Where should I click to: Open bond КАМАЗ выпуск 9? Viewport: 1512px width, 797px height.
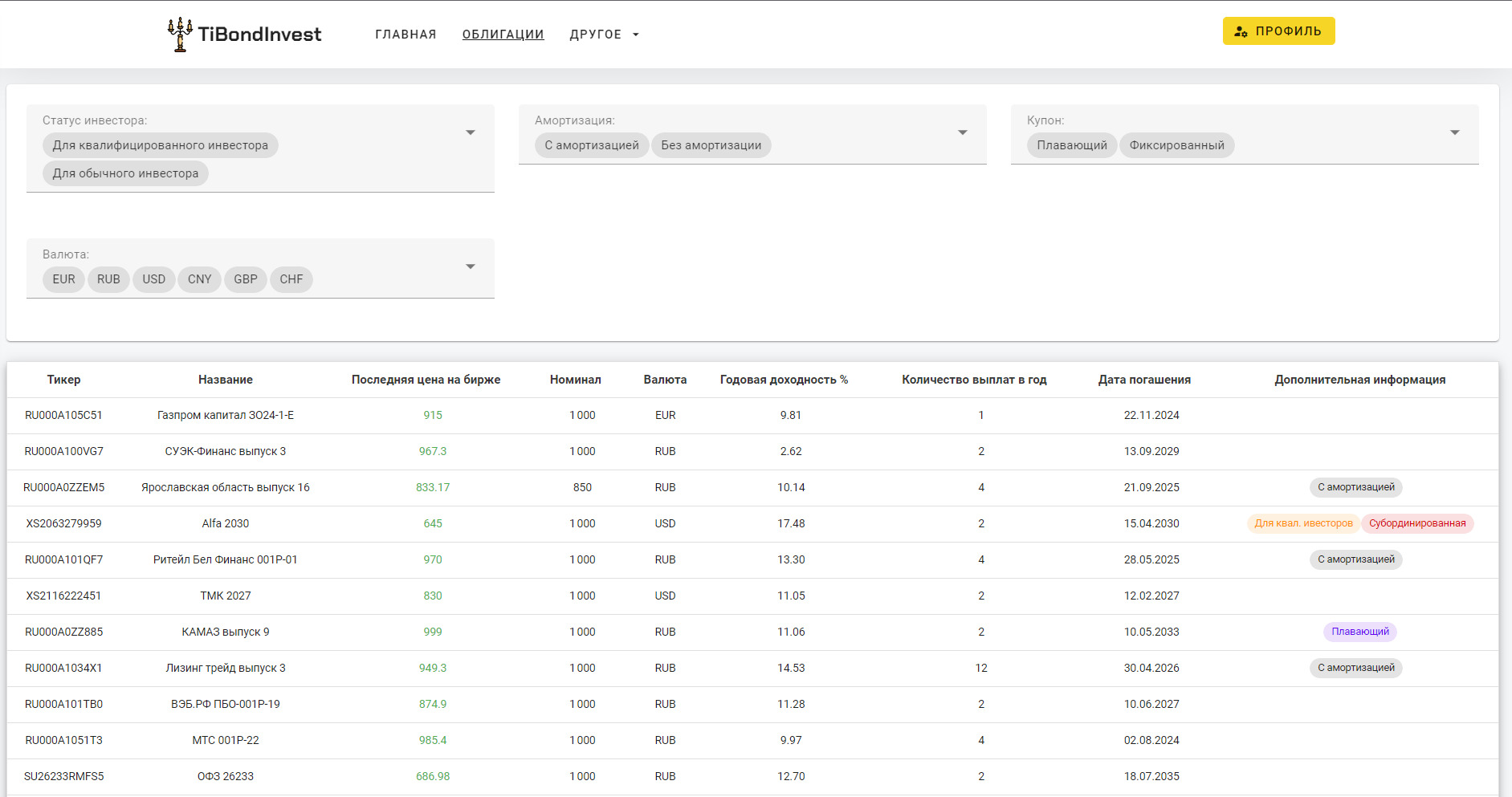point(226,632)
